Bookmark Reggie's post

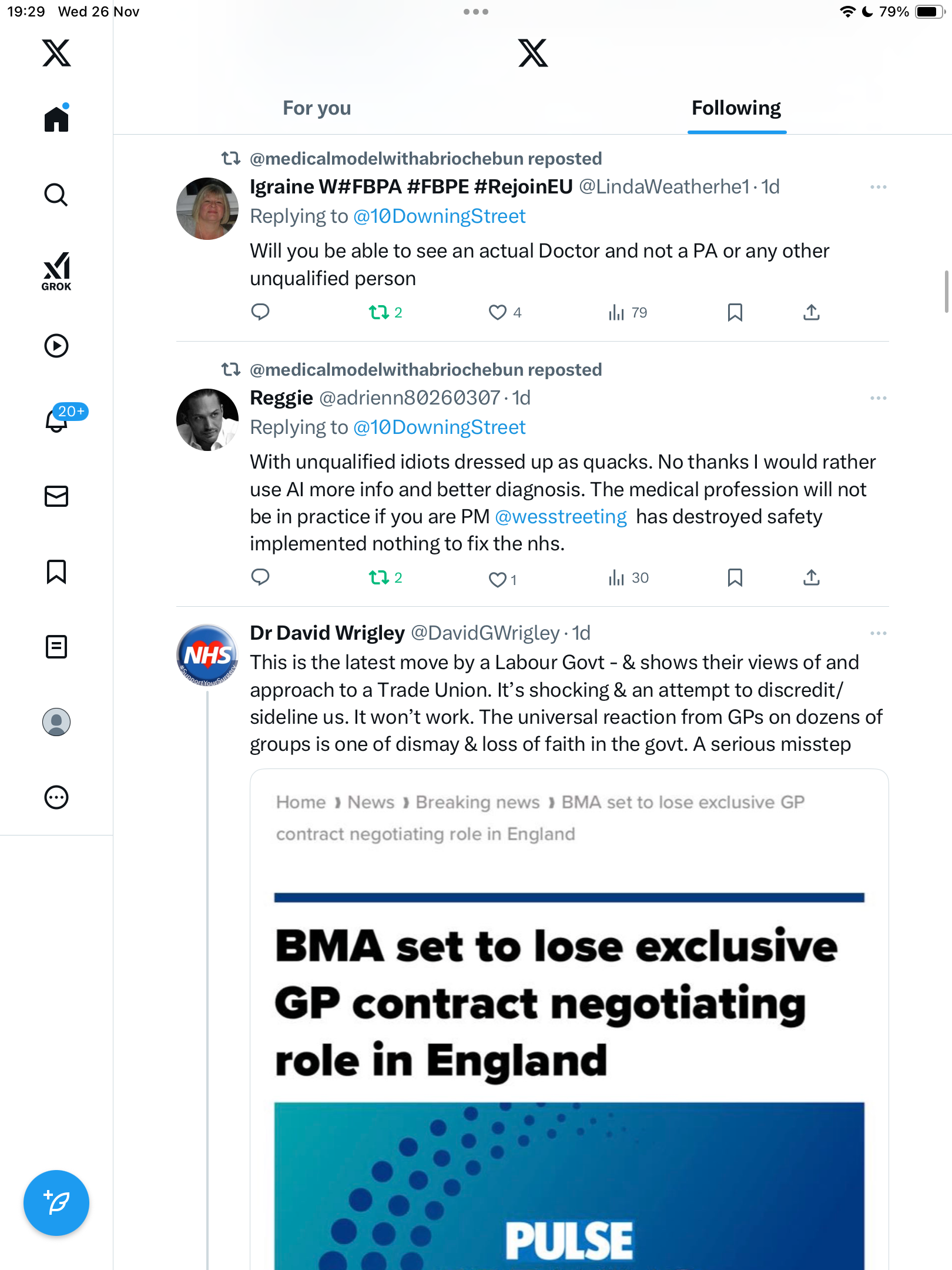pyautogui.click(x=735, y=577)
